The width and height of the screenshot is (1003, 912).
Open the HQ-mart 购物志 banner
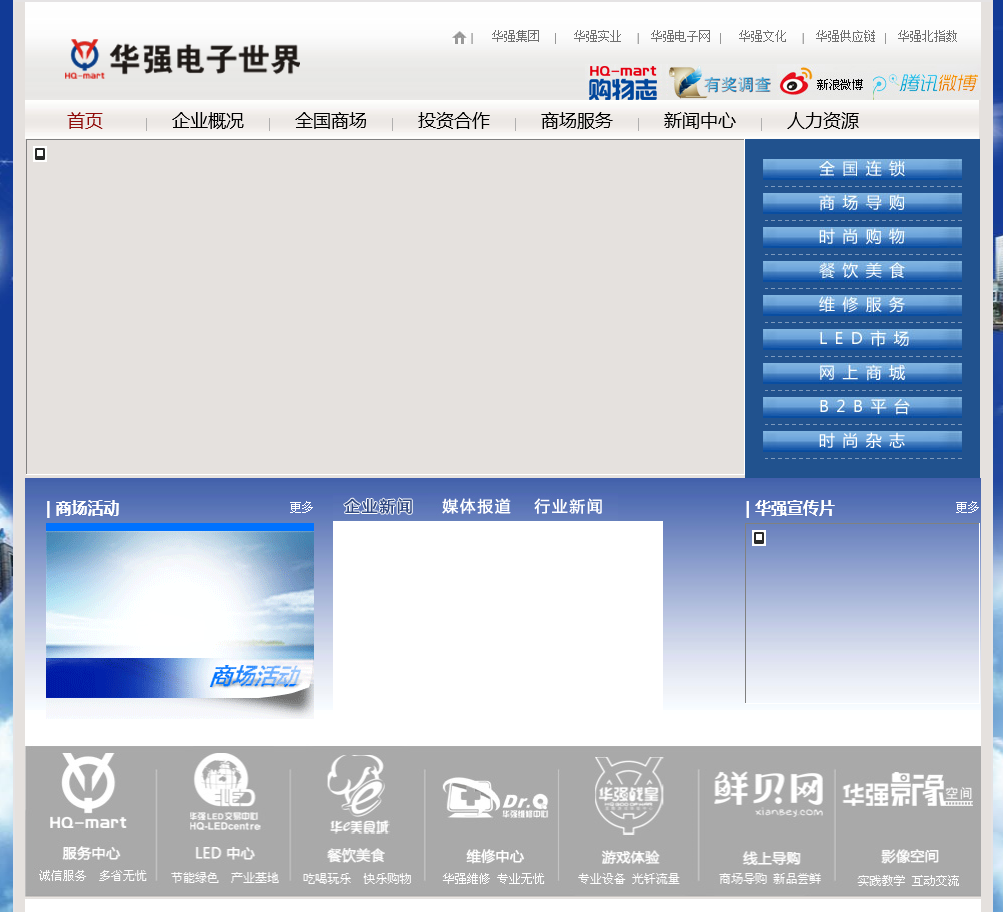(x=622, y=83)
